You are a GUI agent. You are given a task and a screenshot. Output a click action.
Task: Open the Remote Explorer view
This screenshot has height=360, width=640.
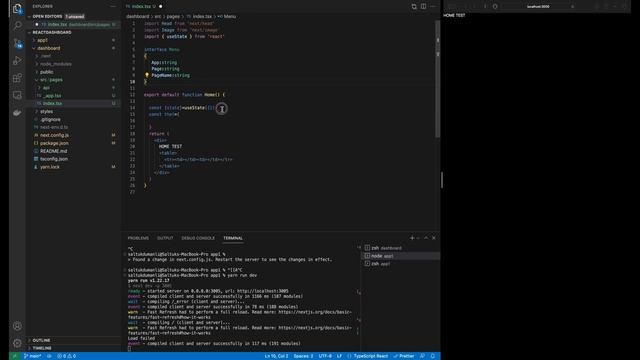point(17,95)
